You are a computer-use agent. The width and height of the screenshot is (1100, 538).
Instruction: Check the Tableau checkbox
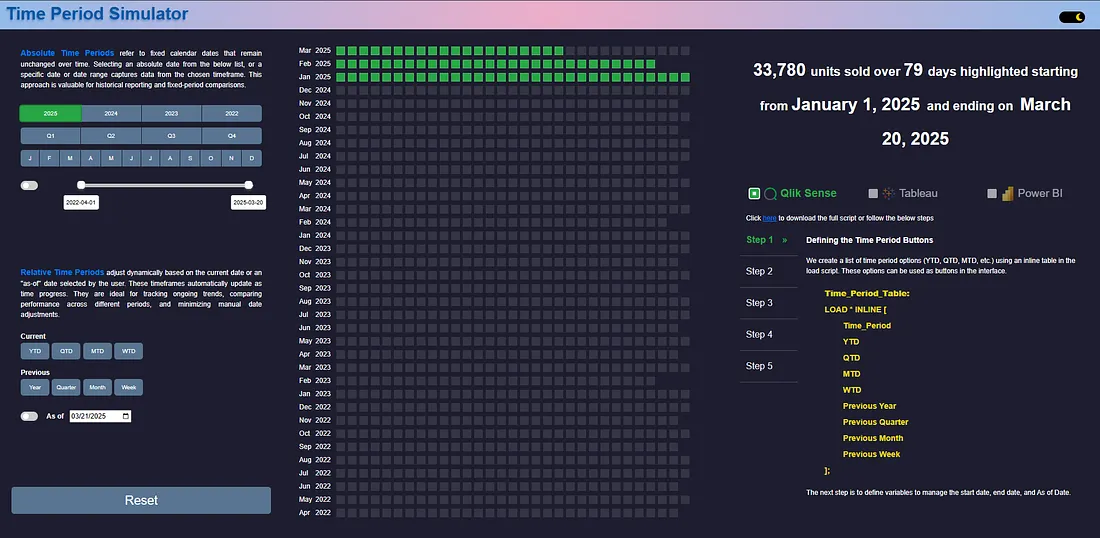873,193
